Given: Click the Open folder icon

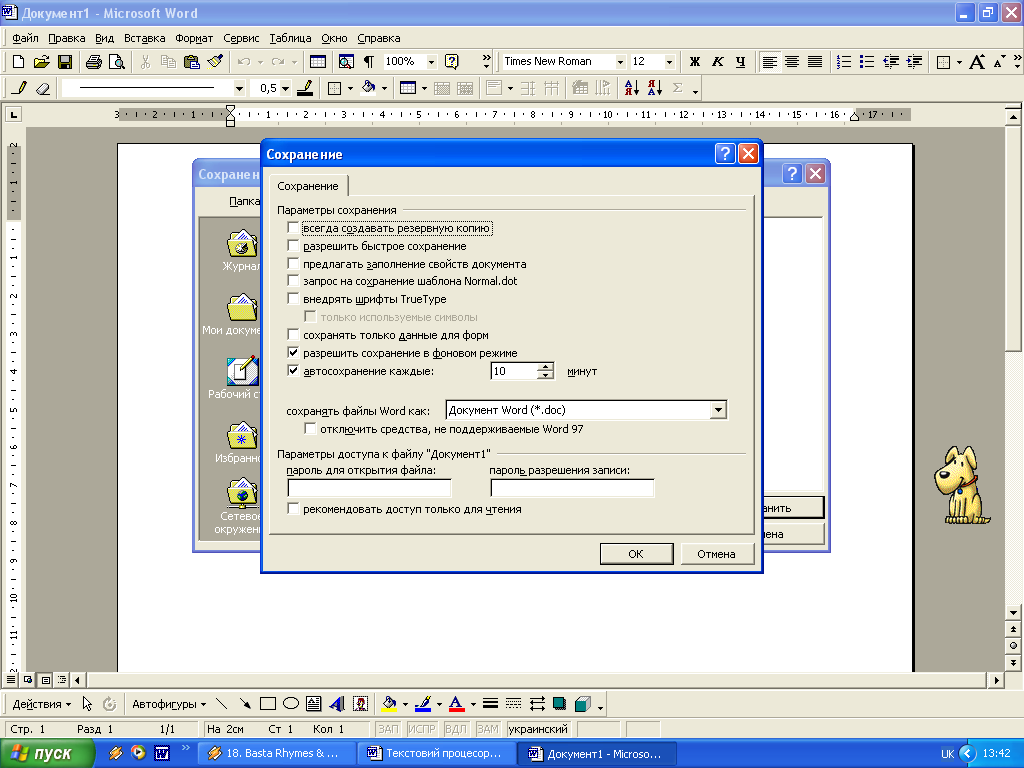Looking at the screenshot, I should pos(42,61).
